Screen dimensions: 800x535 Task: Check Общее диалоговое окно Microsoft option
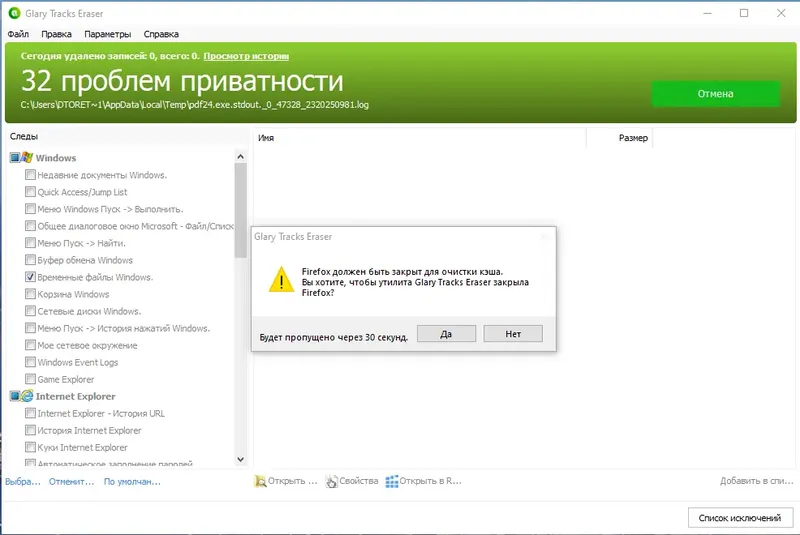tap(30, 225)
